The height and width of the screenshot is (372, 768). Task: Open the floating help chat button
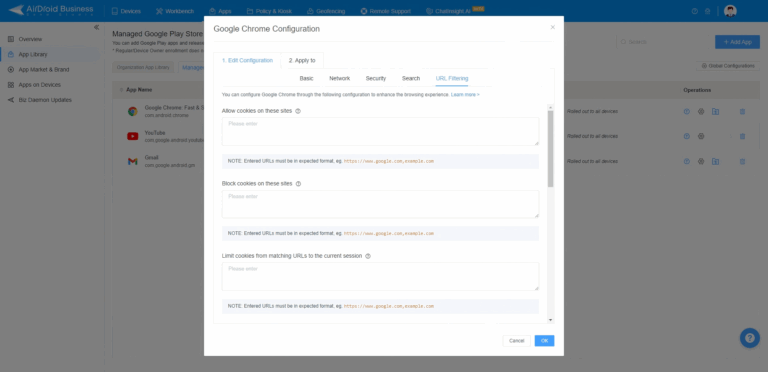pyautogui.click(x=750, y=338)
